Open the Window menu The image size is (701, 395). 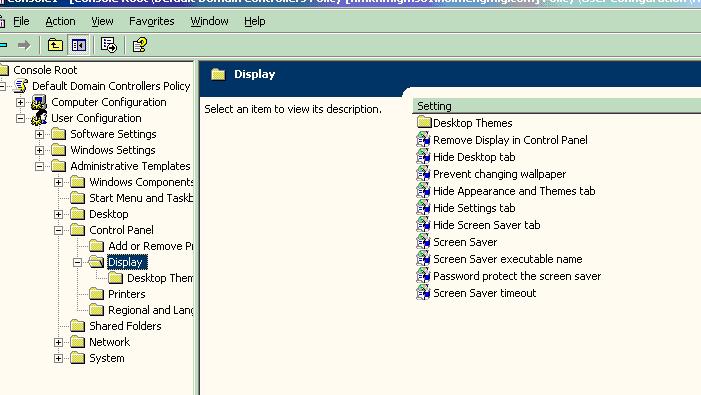point(209,21)
